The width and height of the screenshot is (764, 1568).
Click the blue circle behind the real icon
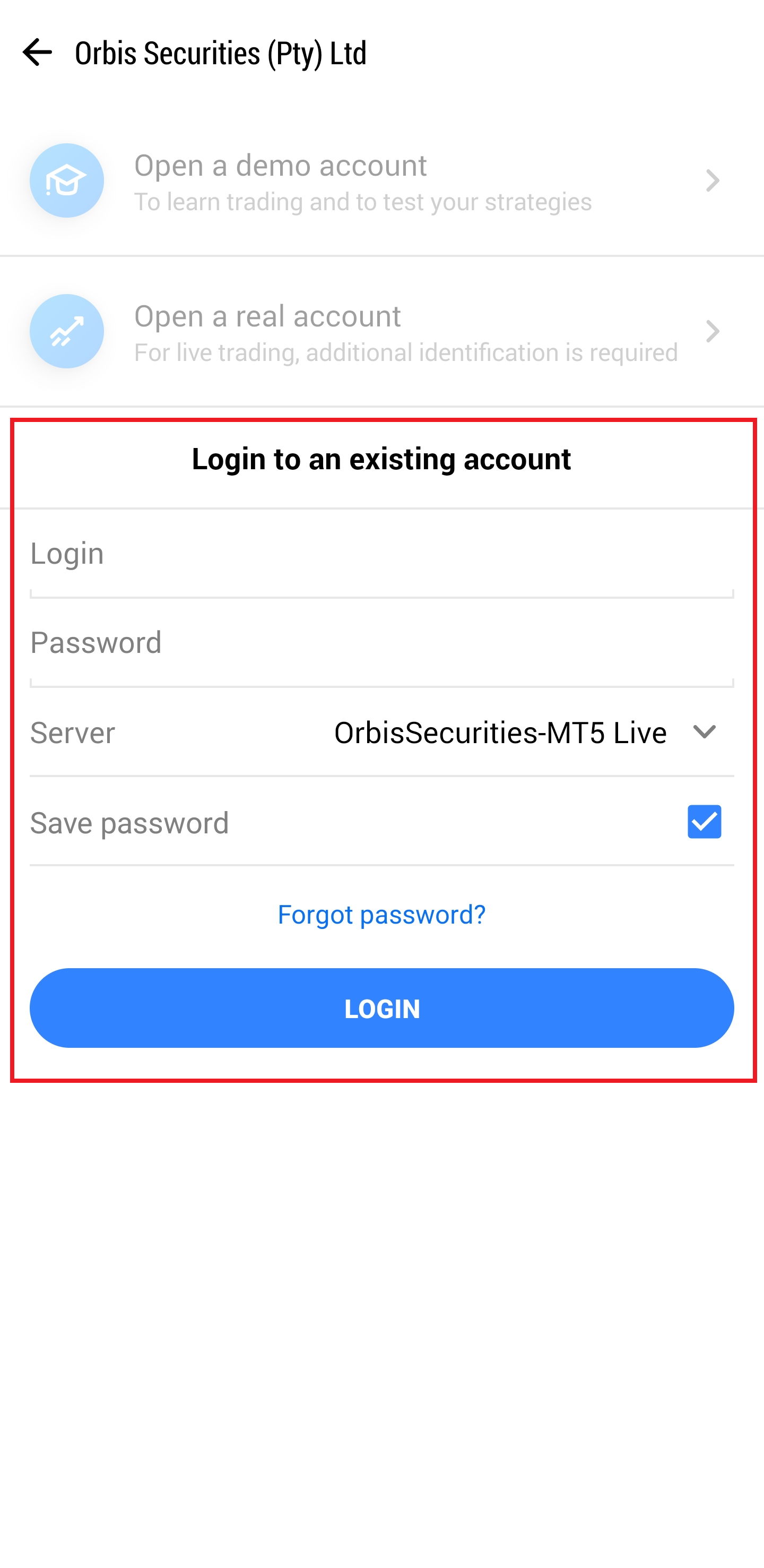[x=66, y=332]
